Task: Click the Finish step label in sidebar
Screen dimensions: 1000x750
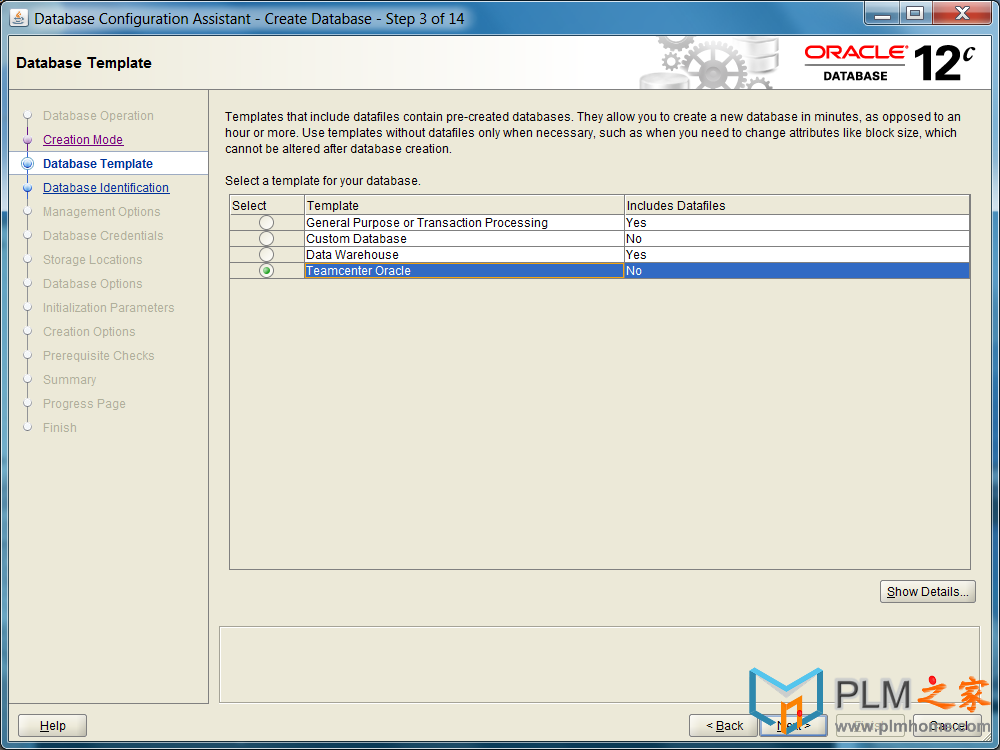Action: (59, 428)
